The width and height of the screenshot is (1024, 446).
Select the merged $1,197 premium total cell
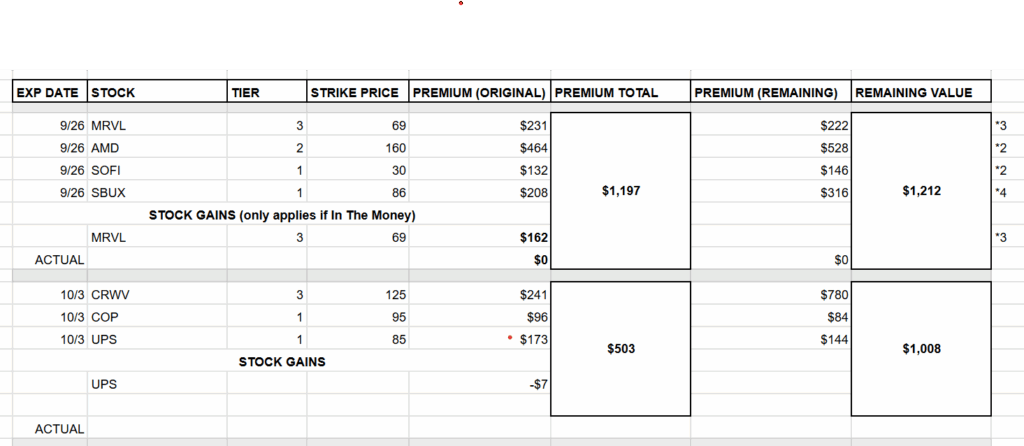click(620, 191)
